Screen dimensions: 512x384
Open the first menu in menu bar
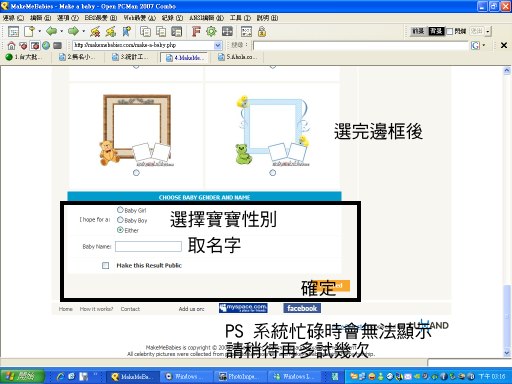(x=13, y=18)
